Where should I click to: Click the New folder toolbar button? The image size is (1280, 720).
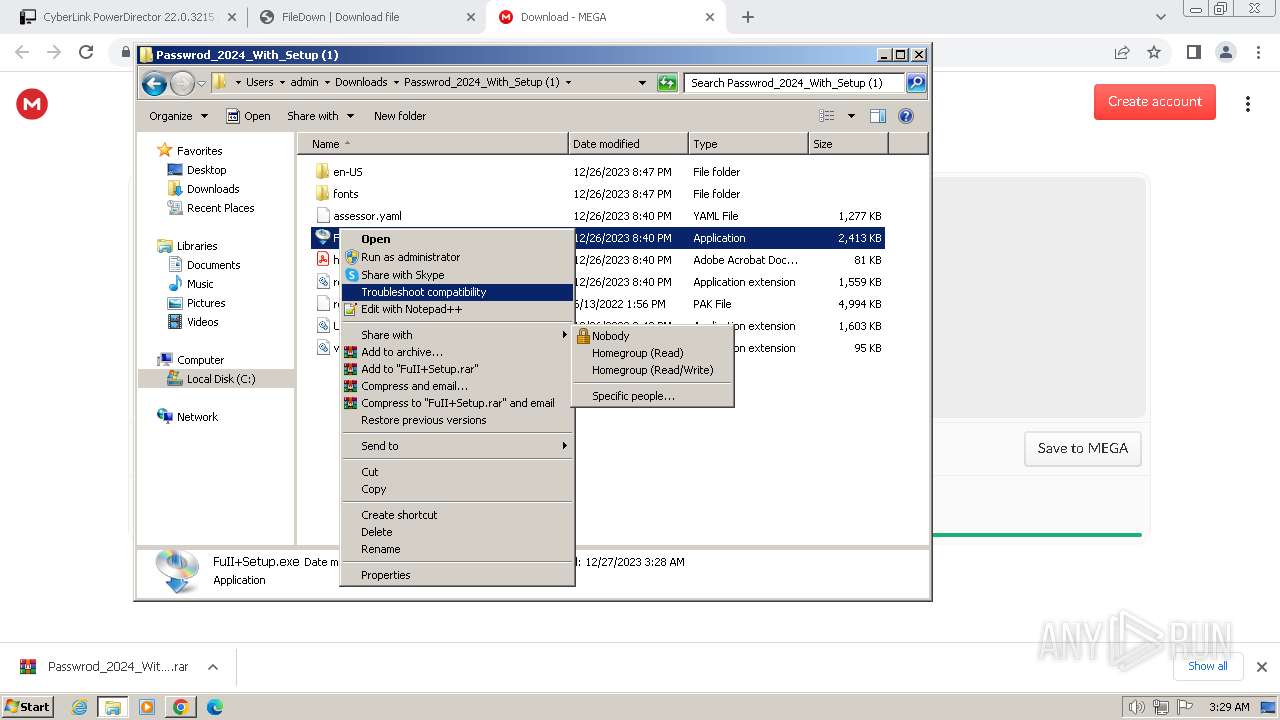pyautogui.click(x=400, y=116)
